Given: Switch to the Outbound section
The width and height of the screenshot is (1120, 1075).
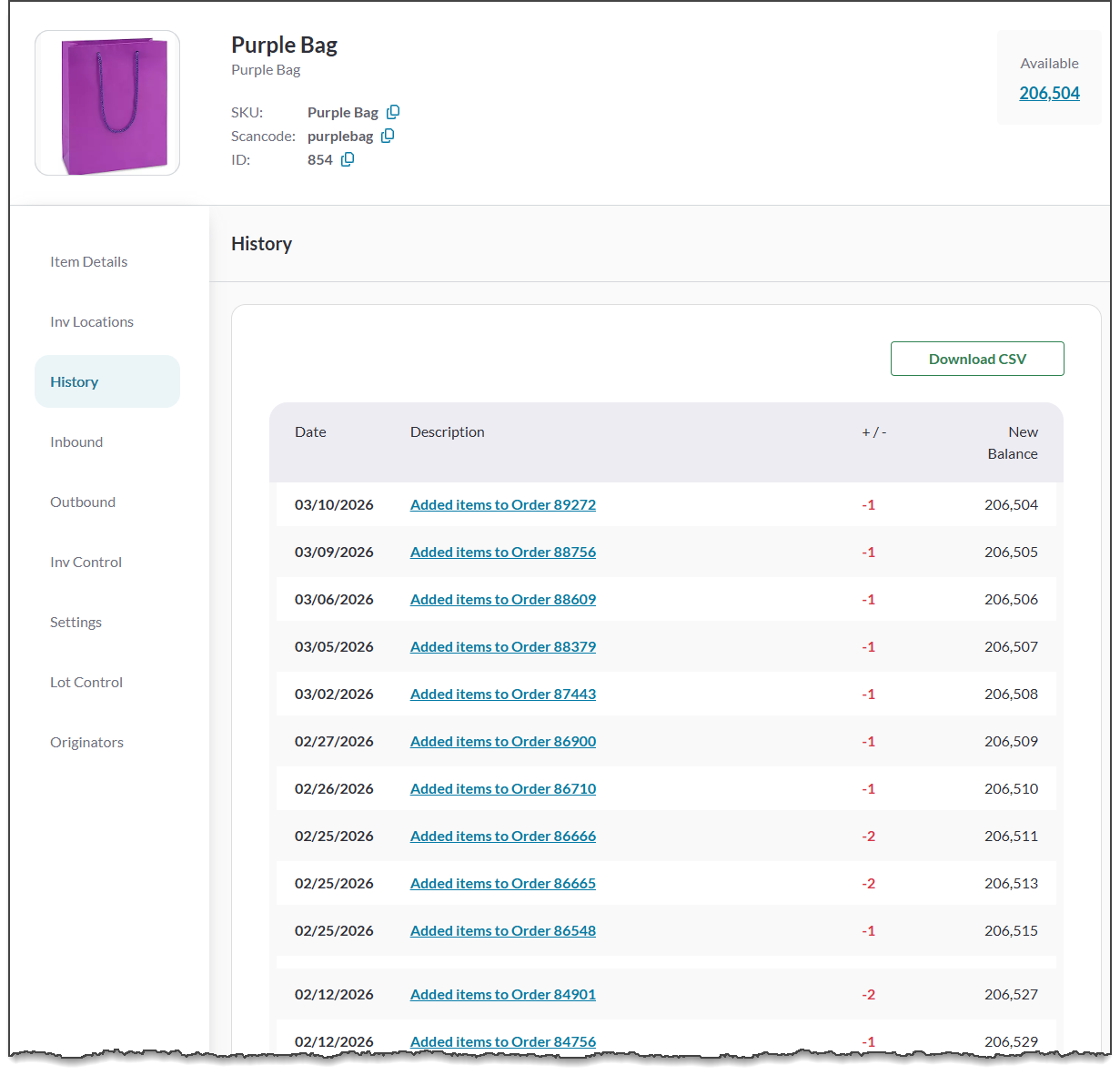Looking at the screenshot, I should (x=83, y=502).
